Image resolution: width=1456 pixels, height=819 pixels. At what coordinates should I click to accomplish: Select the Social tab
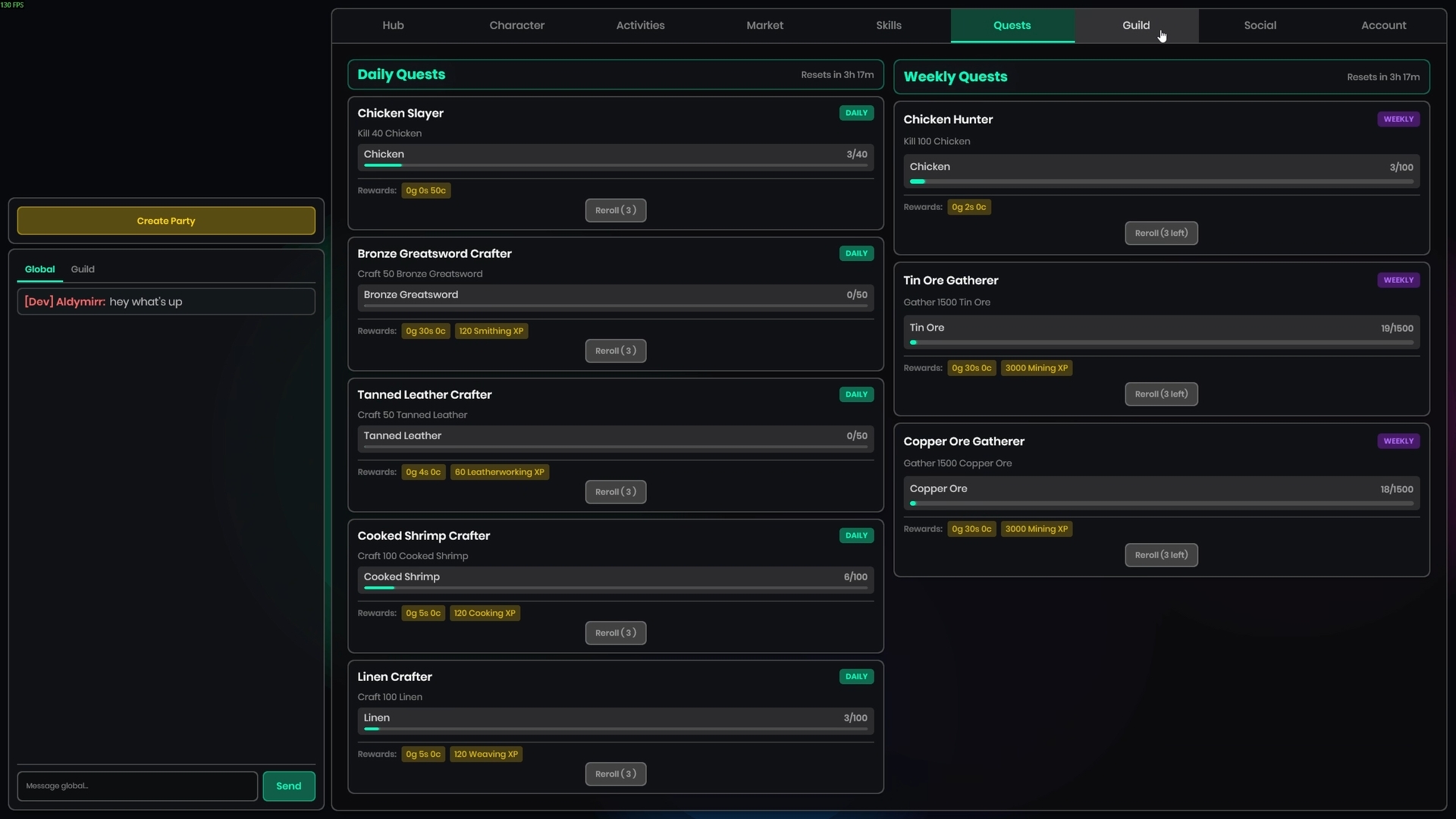coord(1260,25)
